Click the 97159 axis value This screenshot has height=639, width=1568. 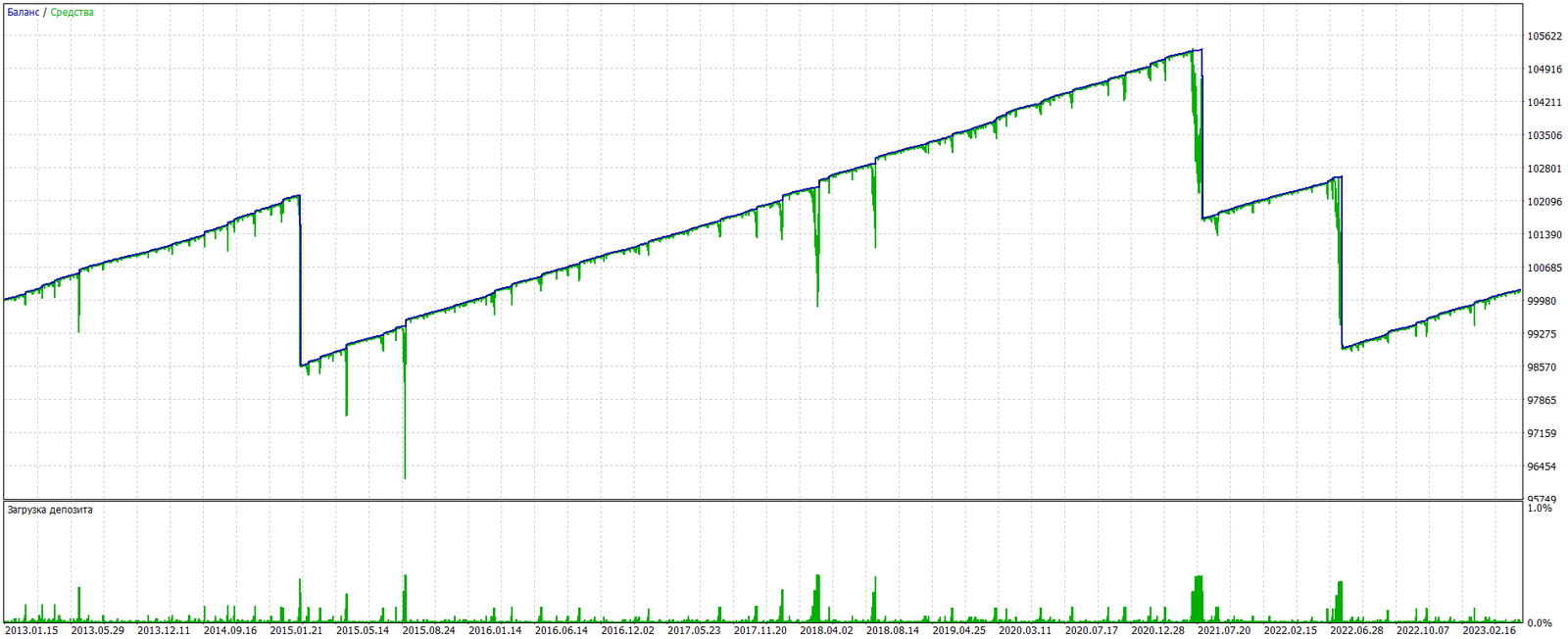(1542, 433)
